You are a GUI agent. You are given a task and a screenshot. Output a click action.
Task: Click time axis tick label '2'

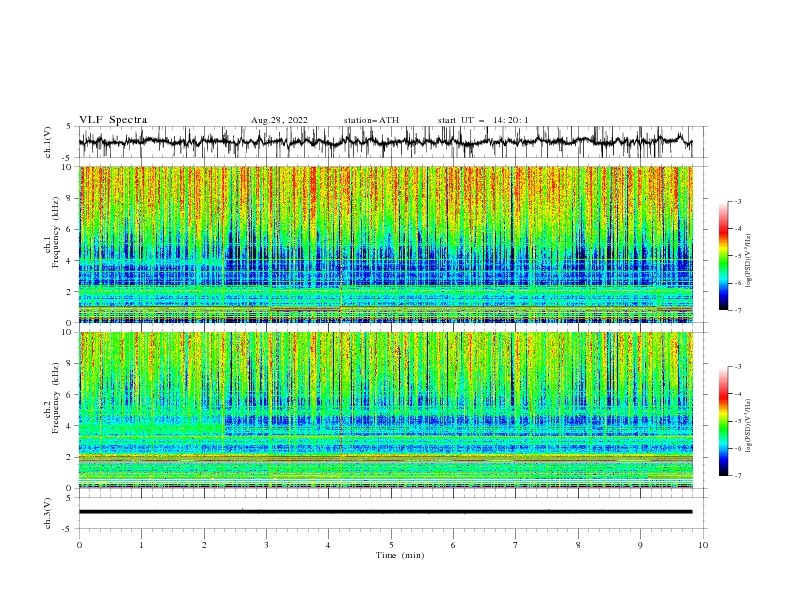(x=204, y=545)
